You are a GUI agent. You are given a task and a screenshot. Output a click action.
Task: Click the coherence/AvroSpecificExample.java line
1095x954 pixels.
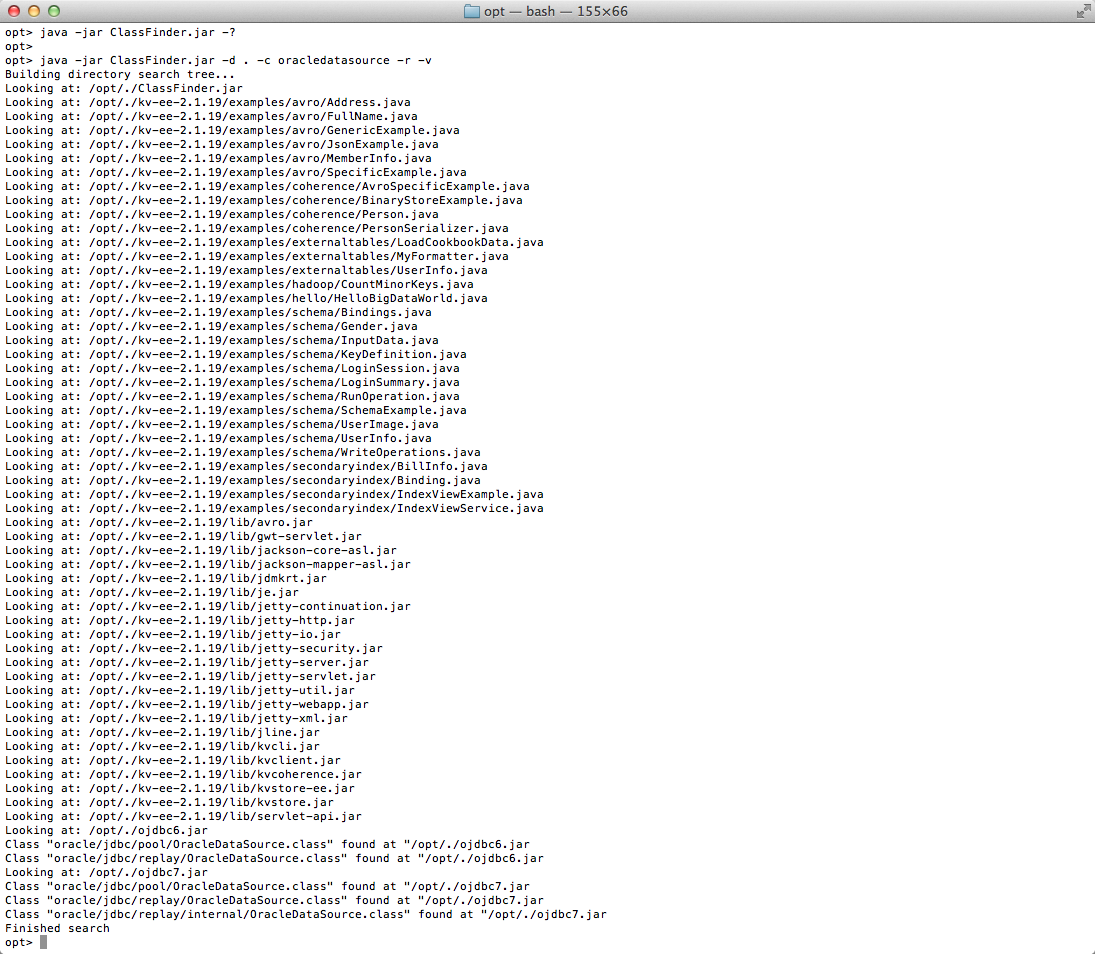tap(267, 186)
